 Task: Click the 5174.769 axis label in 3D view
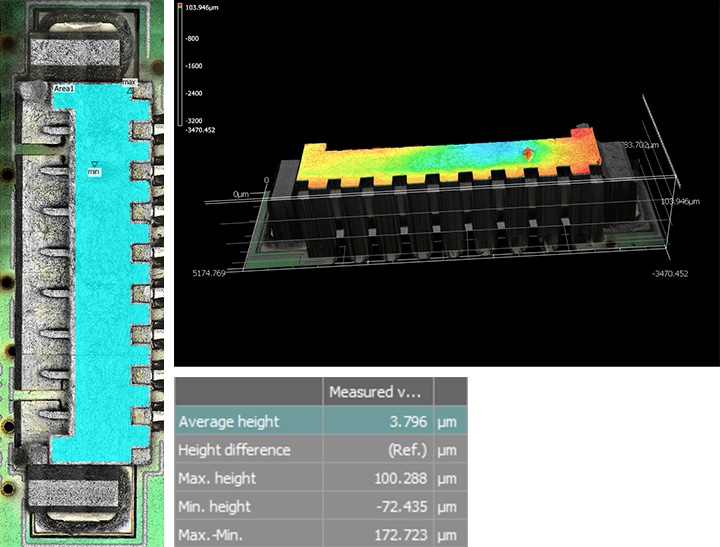222,272
